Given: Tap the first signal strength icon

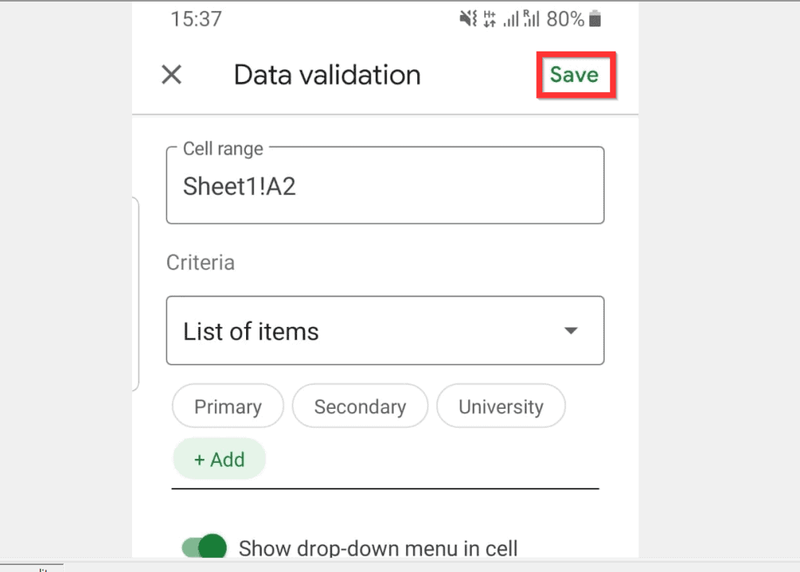Looking at the screenshot, I should click(x=511, y=19).
